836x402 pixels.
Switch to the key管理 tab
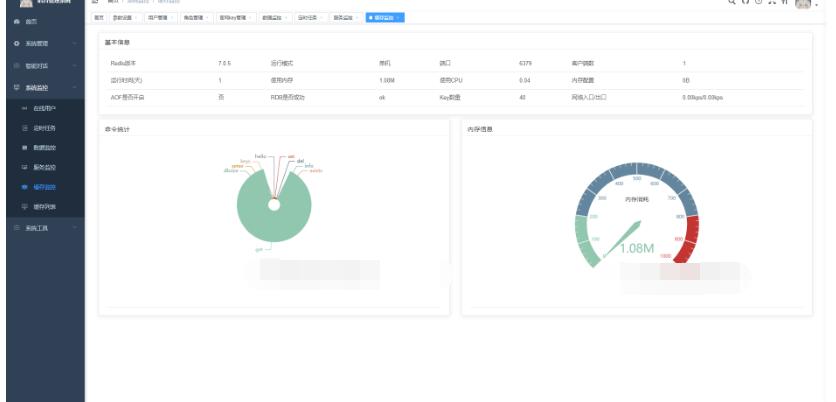[x=236, y=18]
